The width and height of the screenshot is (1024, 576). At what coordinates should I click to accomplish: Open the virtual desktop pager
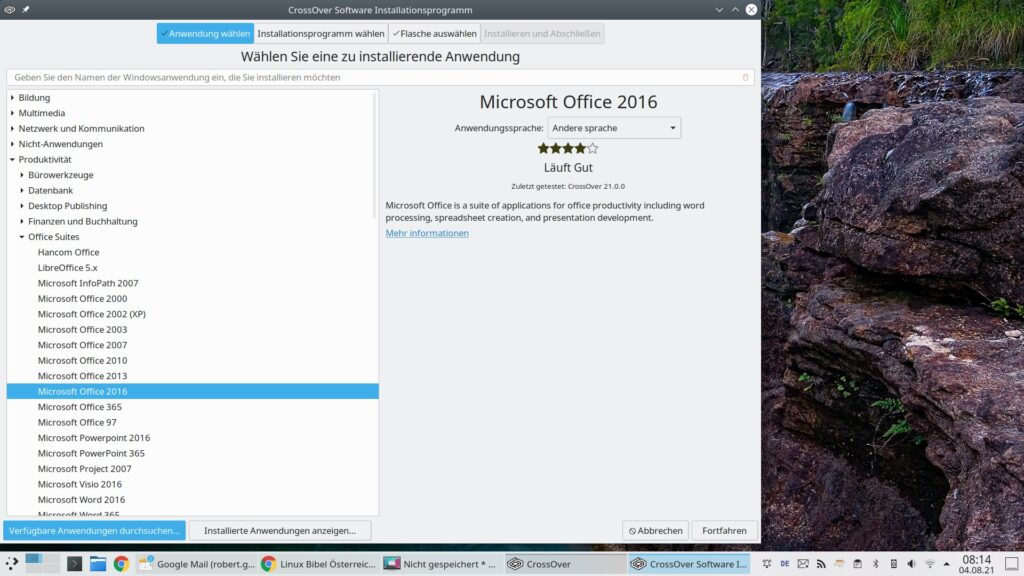pyautogui.click(x=42, y=564)
